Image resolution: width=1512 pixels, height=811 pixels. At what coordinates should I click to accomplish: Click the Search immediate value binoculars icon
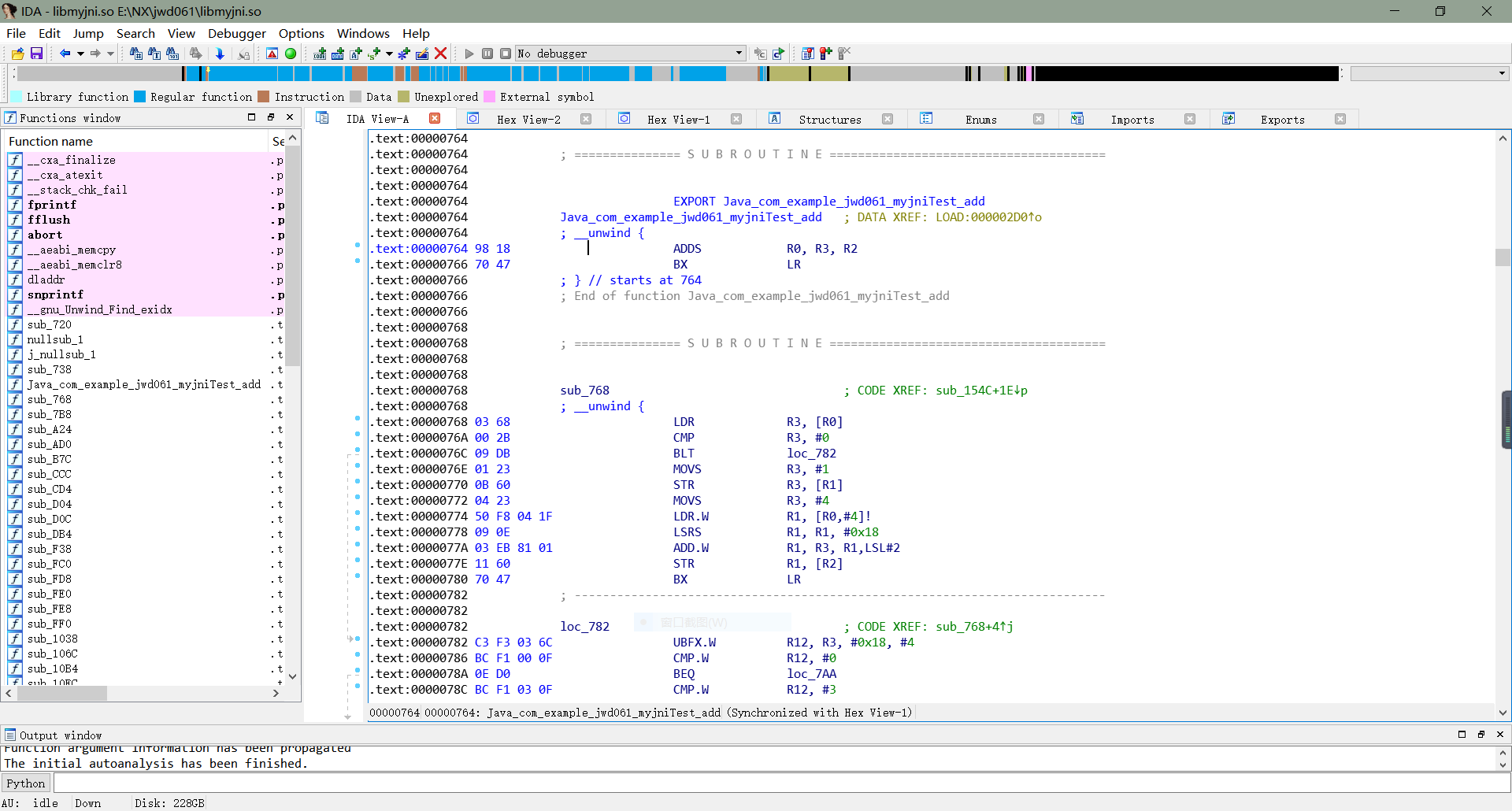[136, 54]
